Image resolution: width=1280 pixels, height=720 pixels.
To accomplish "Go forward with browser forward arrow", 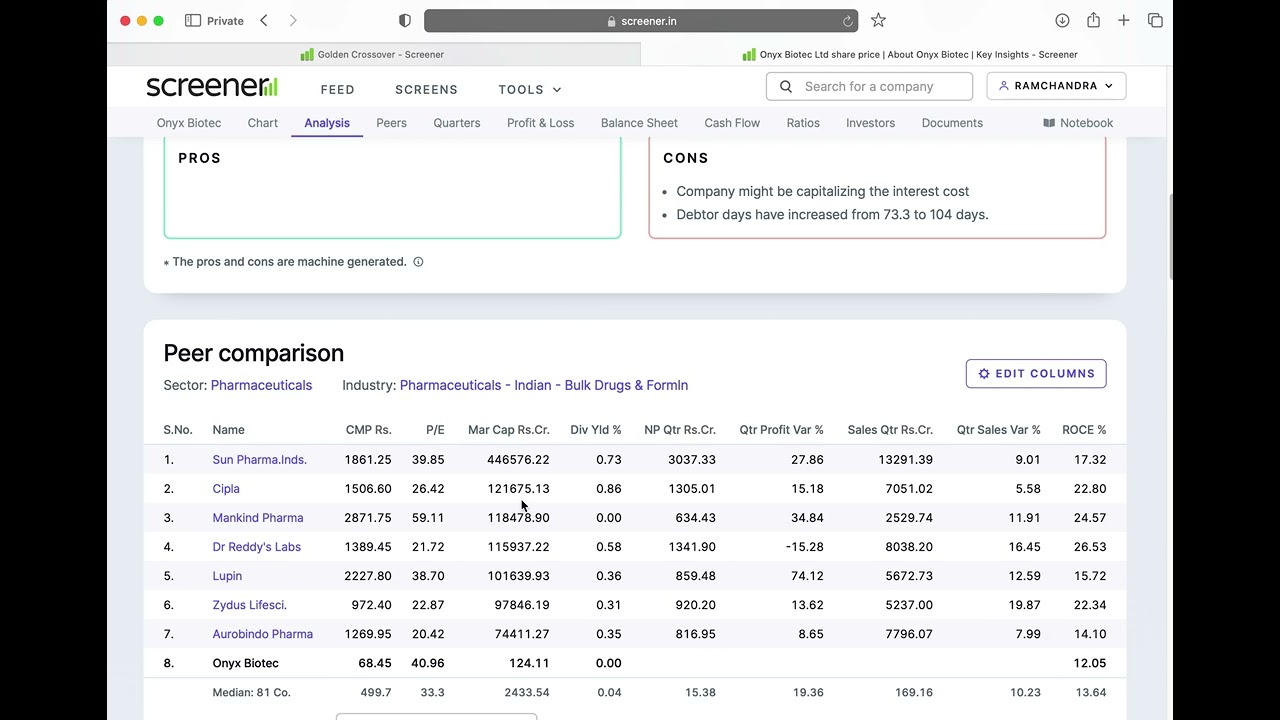I will [293, 20].
